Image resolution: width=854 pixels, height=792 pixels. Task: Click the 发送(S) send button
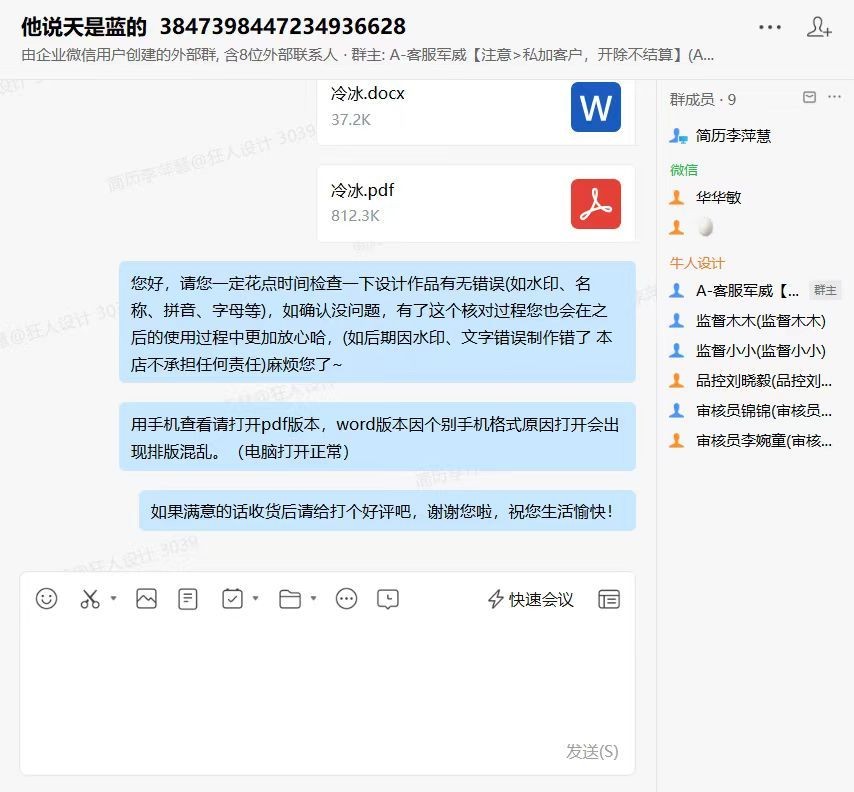click(590, 752)
